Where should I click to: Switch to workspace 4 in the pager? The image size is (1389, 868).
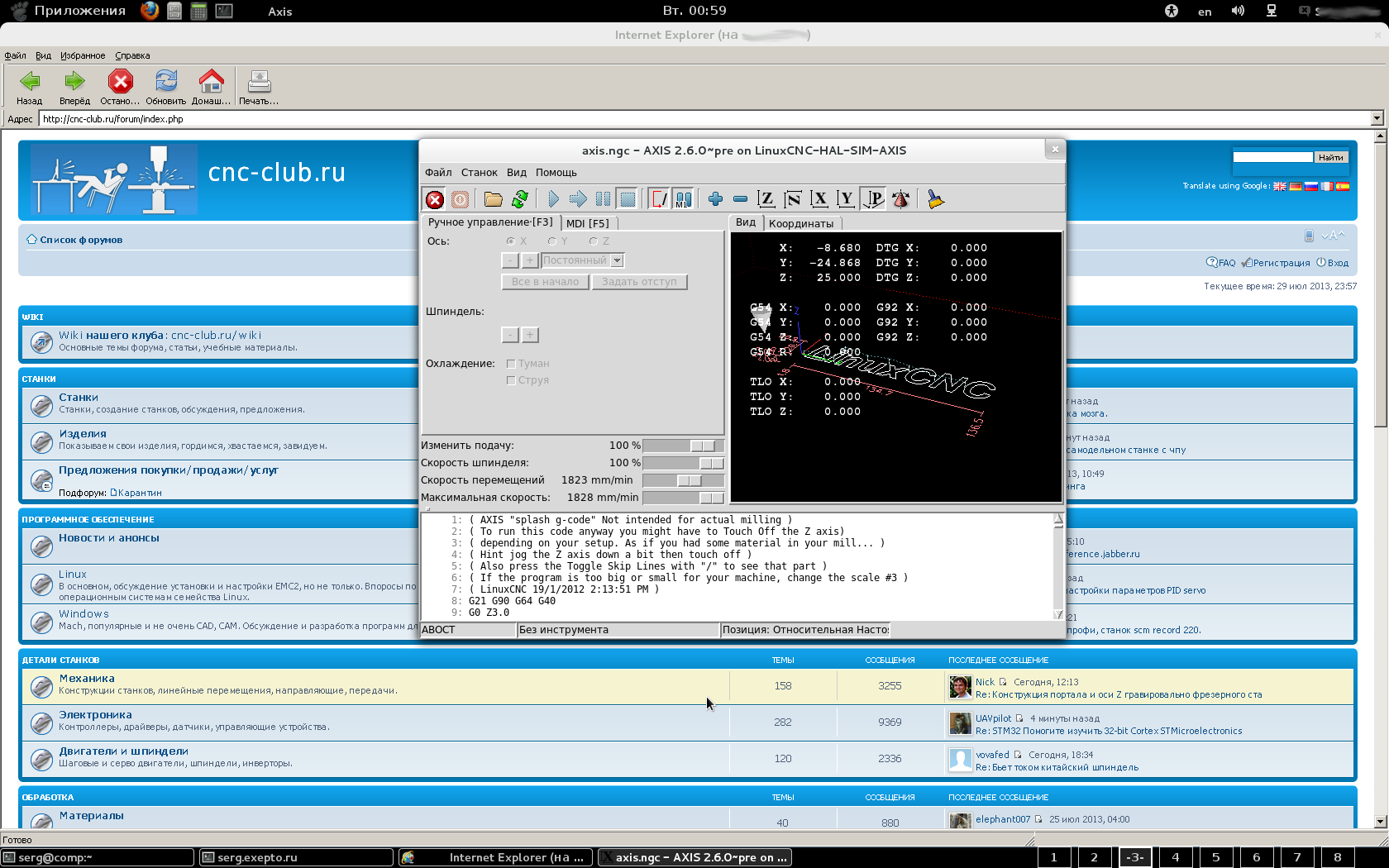click(1175, 857)
